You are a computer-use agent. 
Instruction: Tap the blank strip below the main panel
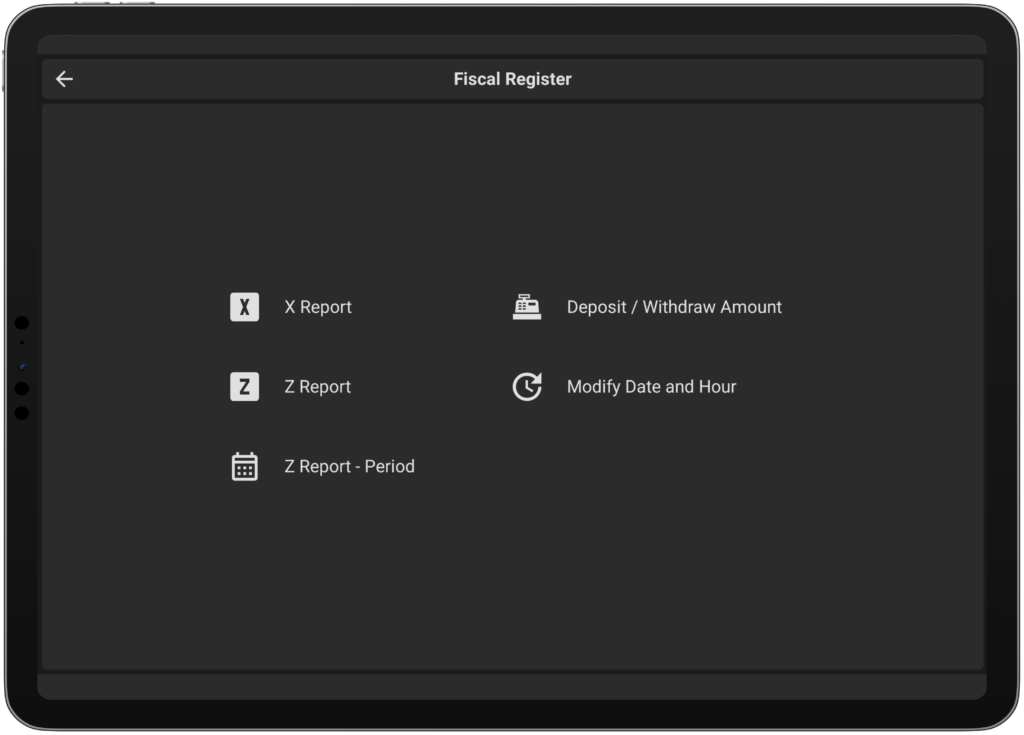pos(512,686)
